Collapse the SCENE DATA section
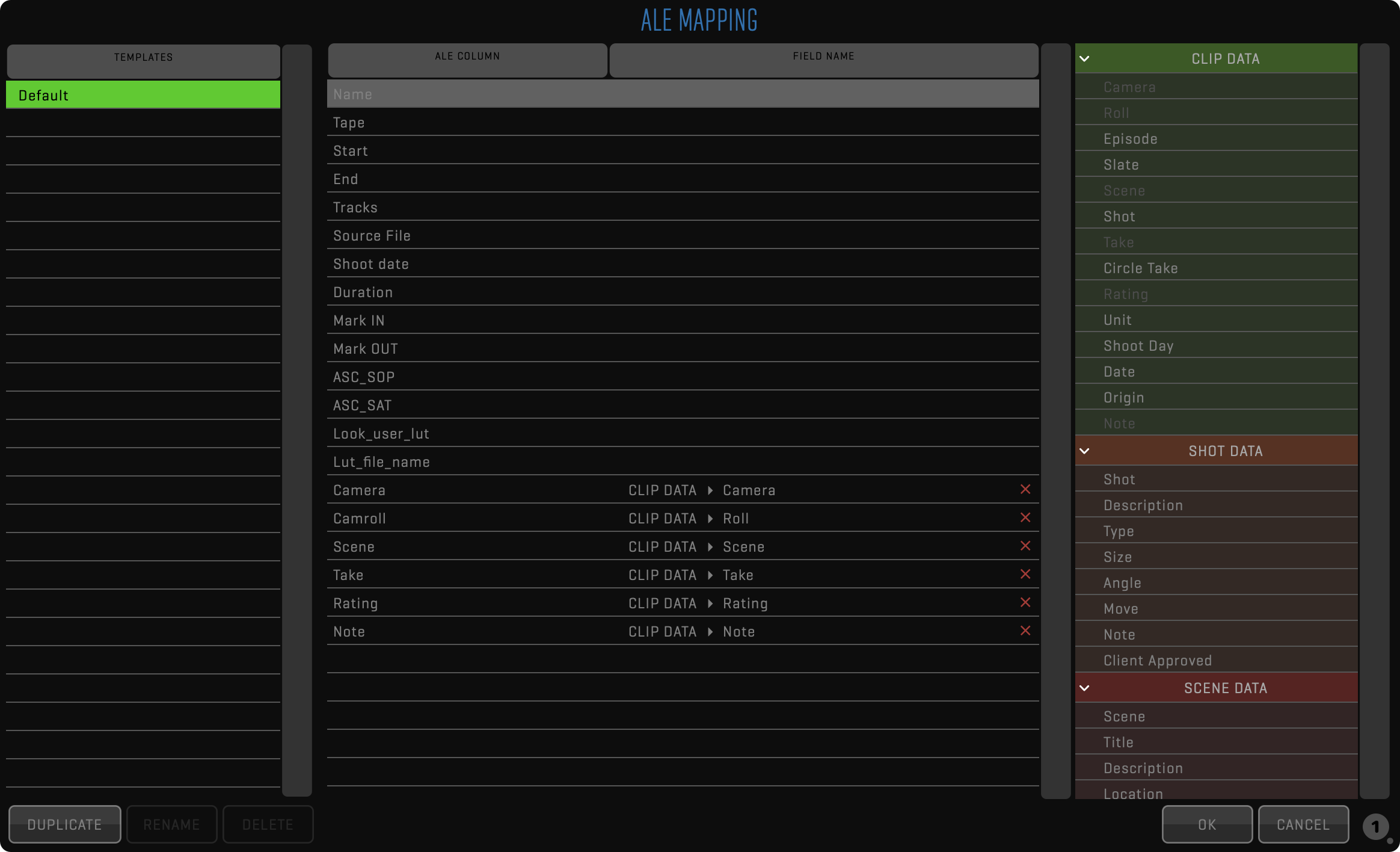The width and height of the screenshot is (1400, 852). pyautogui.click(x=1084, y=688)
